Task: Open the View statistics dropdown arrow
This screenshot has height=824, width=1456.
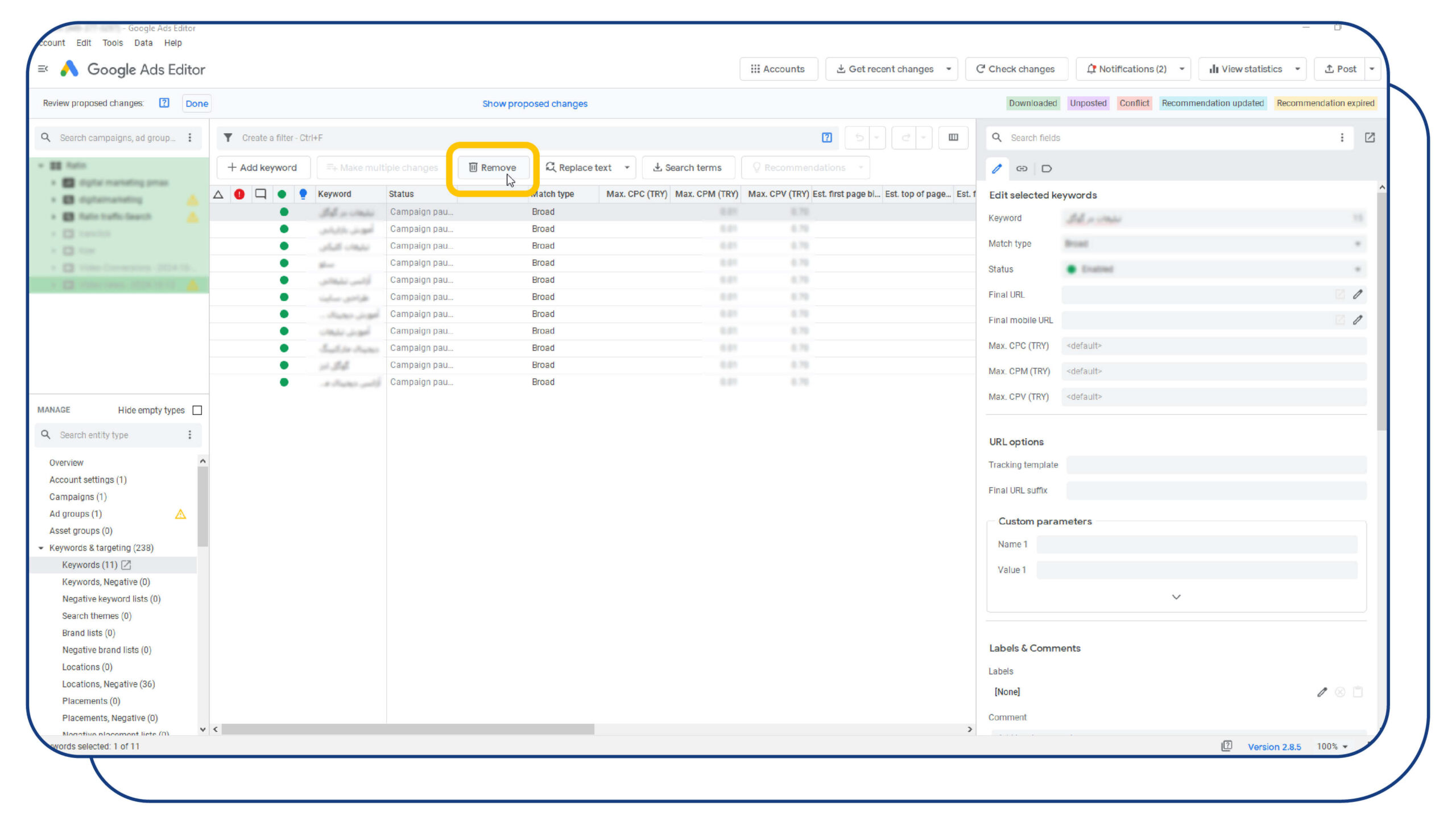Action: click(x=1297, y=69)
